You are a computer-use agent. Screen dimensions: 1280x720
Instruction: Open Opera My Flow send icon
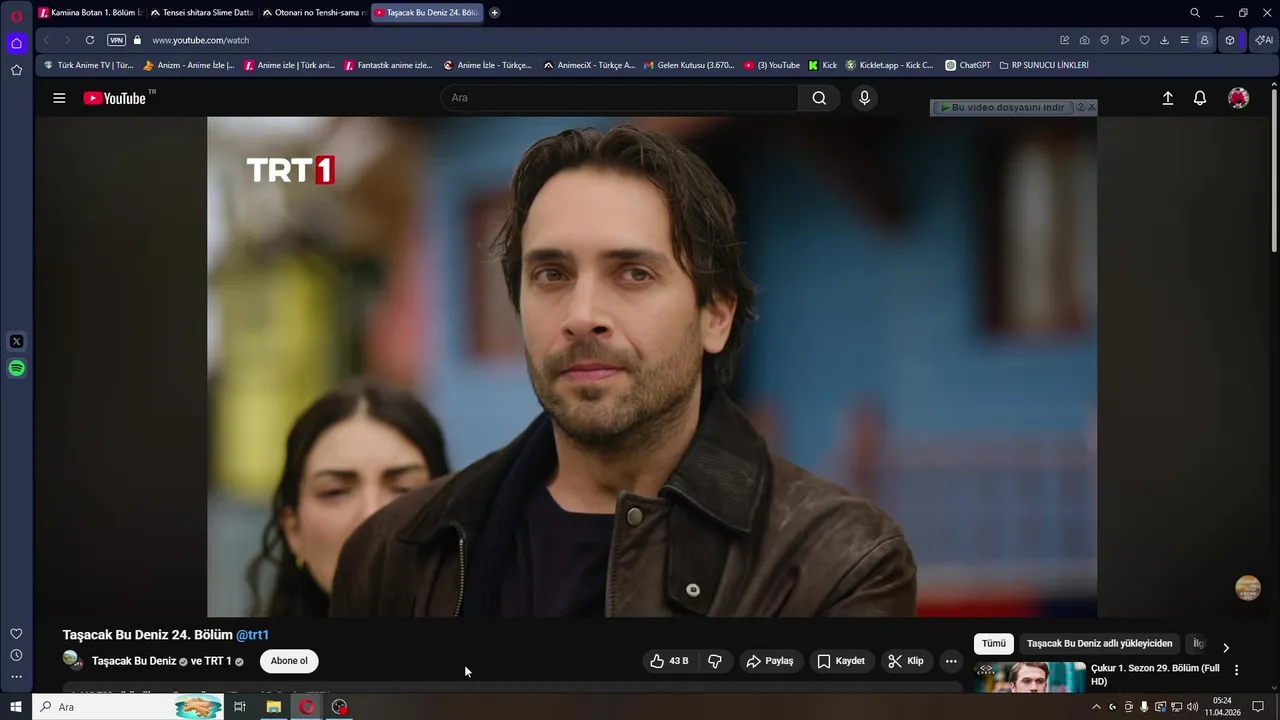pos(1125,40)
